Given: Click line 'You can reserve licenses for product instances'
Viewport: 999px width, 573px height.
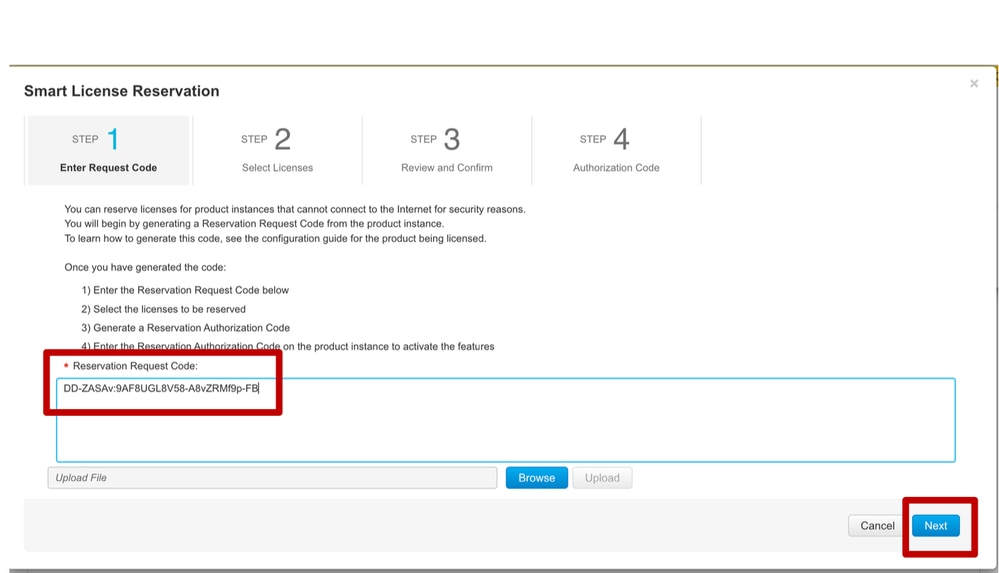Looking at the screenshot, I should pos(295,209).
